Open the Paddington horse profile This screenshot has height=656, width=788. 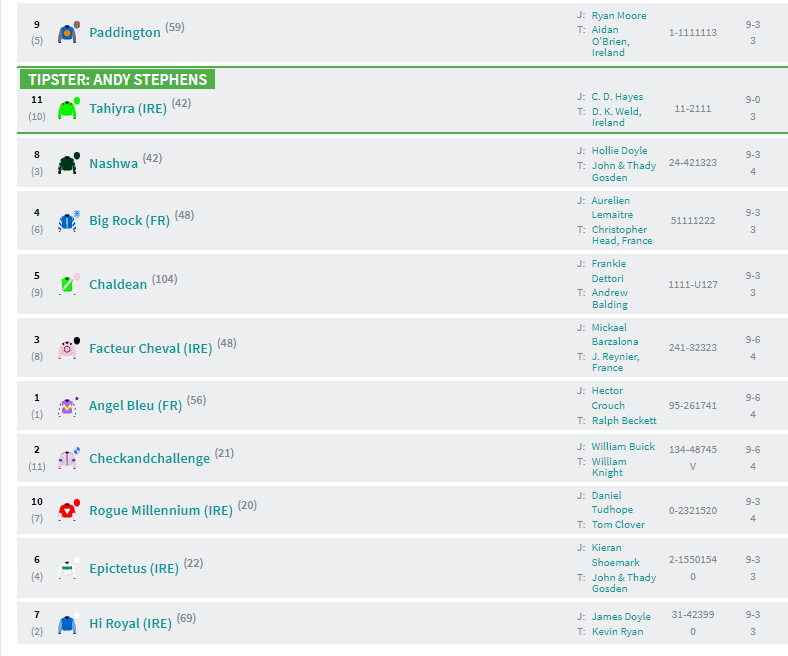pos(125,33)
